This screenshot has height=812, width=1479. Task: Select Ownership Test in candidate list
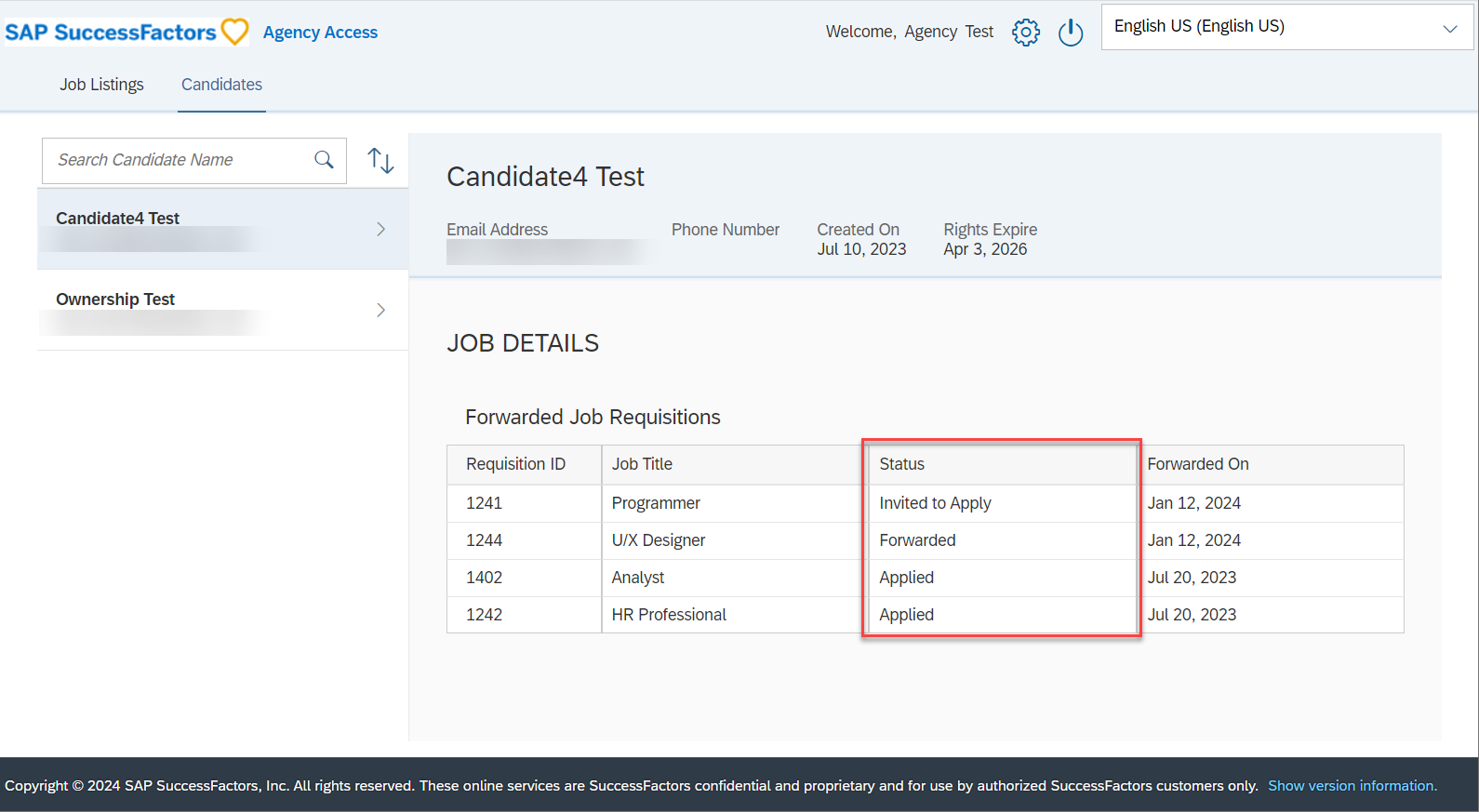[x=222, y=310]
